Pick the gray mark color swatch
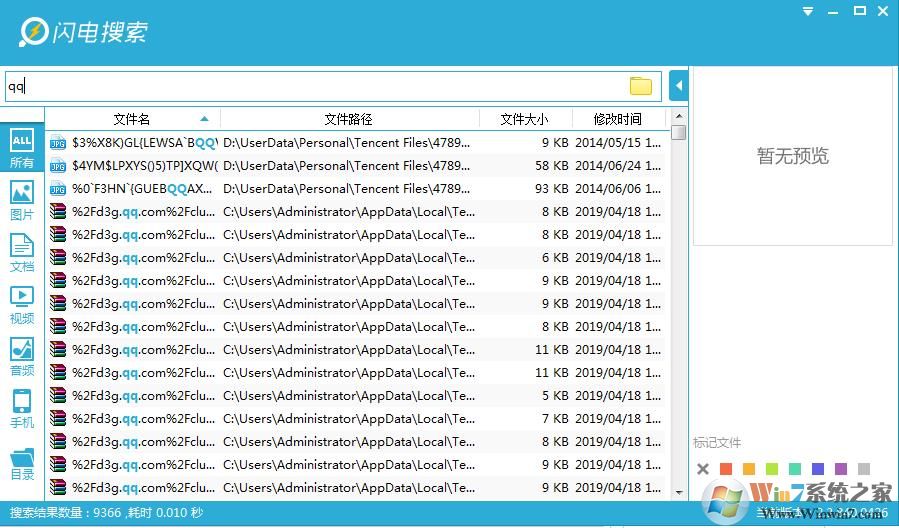This screenshot has width=899, height=528. pos(863,469)
